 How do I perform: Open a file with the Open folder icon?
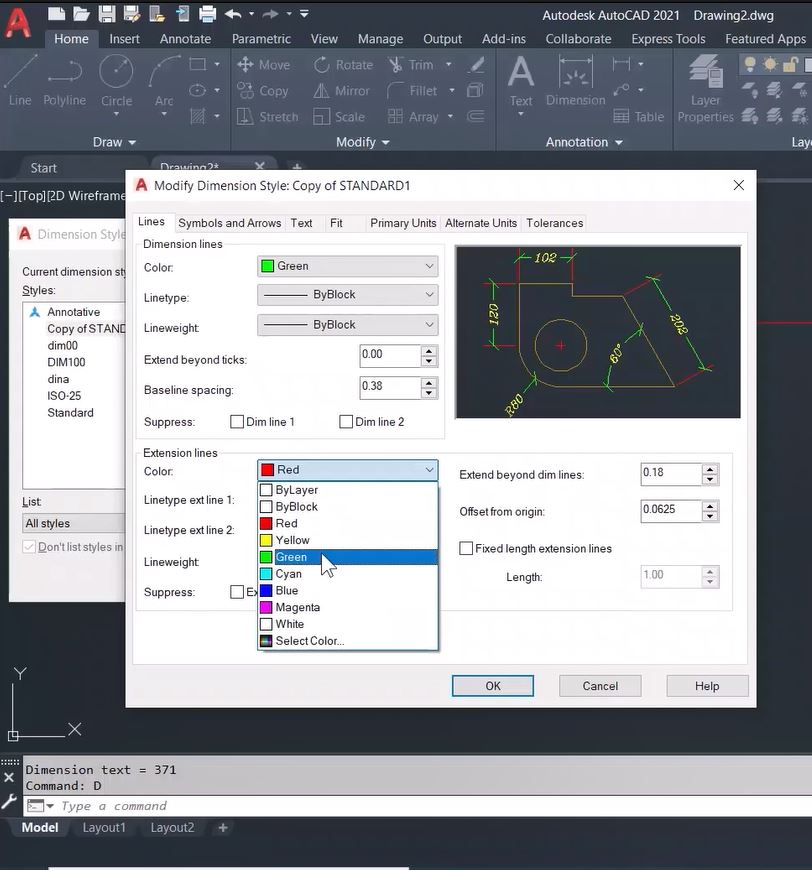[81, 13]
